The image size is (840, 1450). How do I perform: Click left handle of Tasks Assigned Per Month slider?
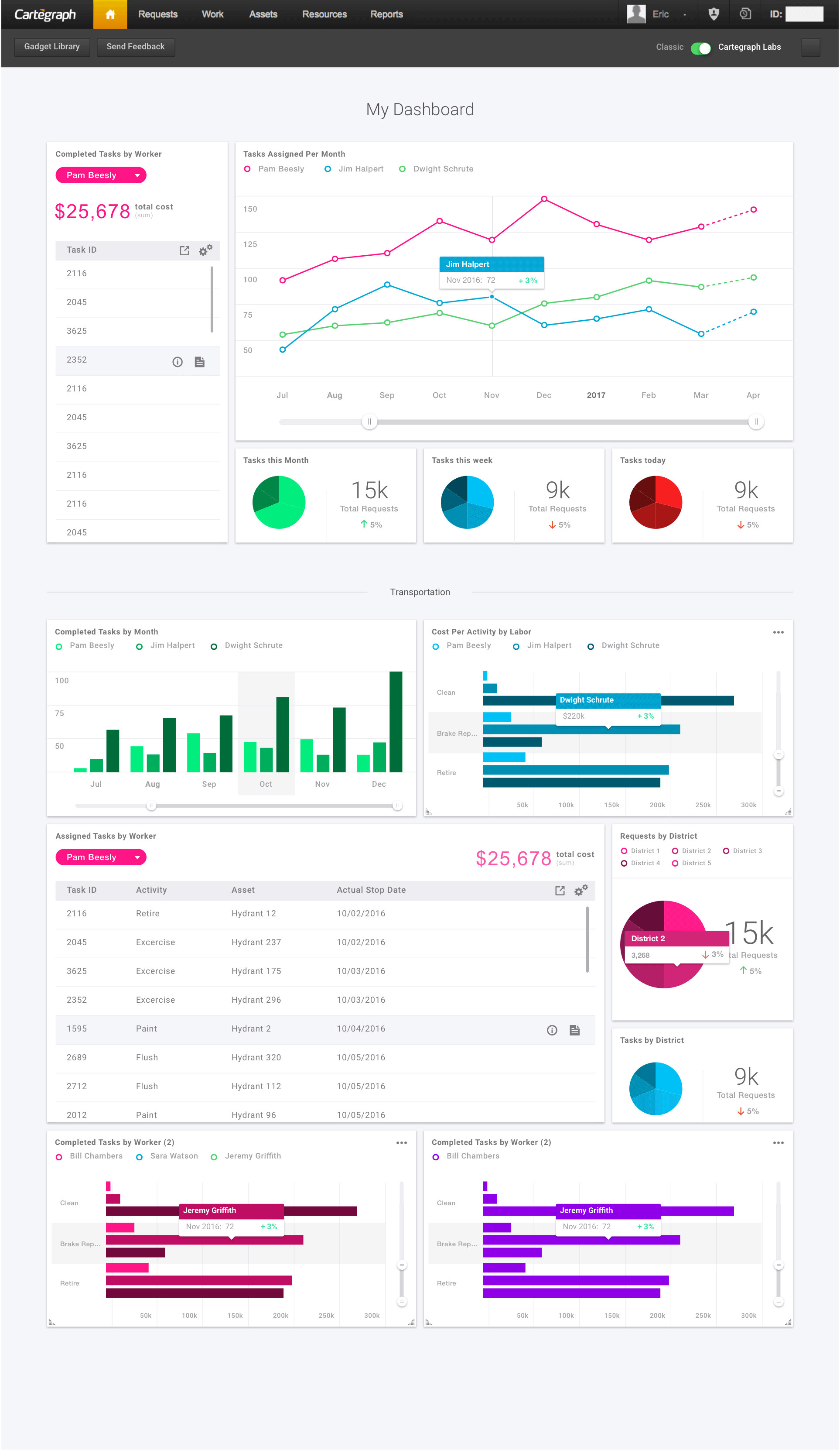pos(369,422)
